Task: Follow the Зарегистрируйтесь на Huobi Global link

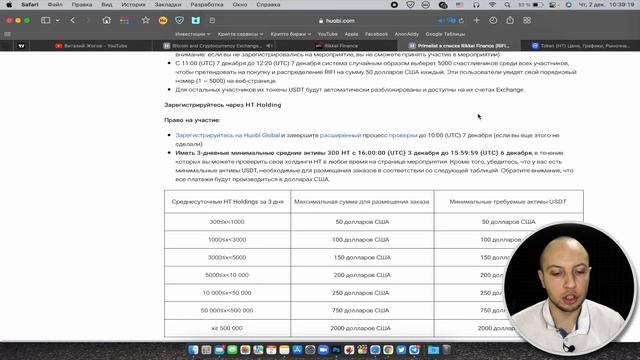Action: (227, 135)
